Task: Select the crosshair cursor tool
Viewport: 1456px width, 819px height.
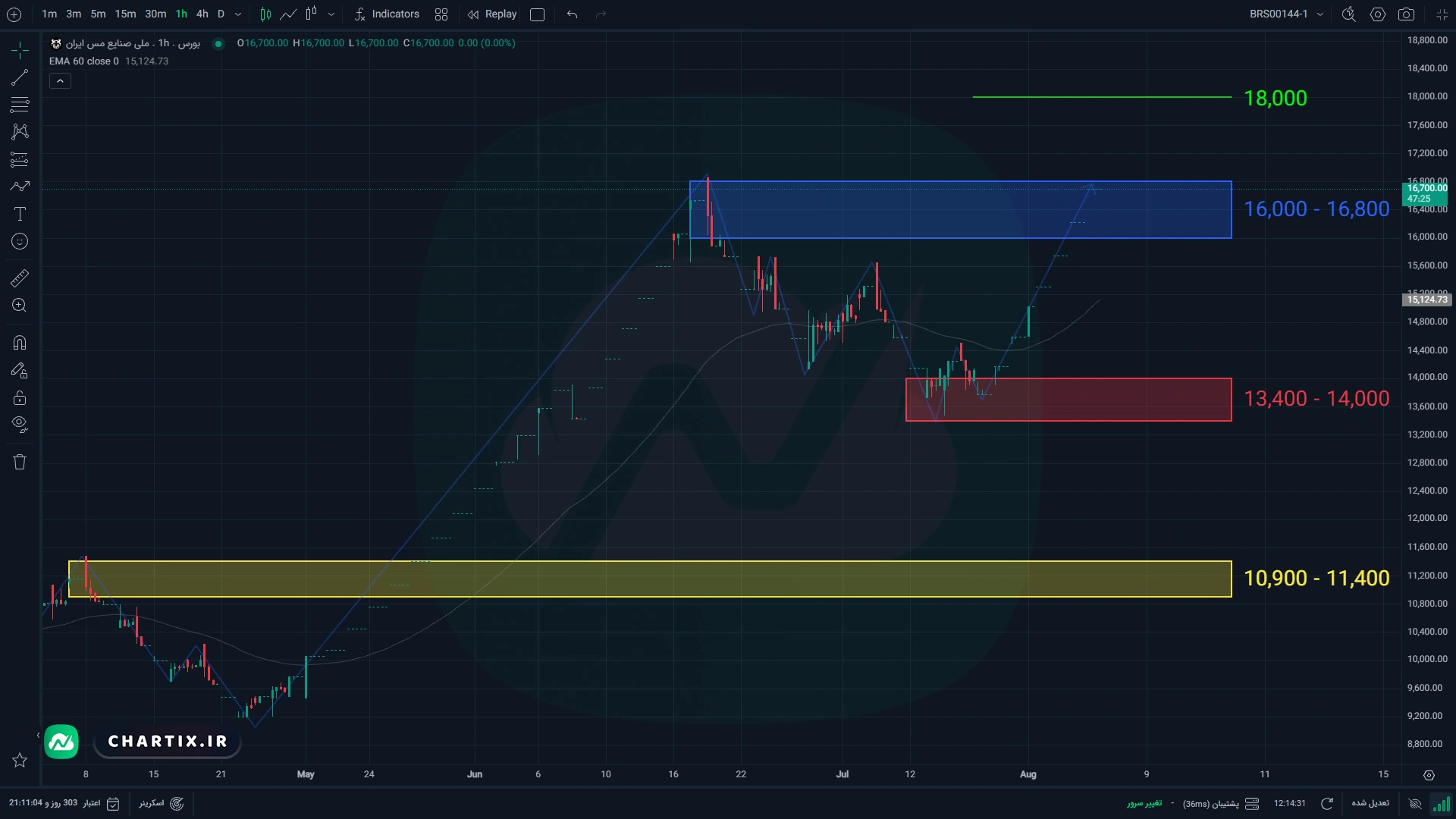Action: (20, 50)
